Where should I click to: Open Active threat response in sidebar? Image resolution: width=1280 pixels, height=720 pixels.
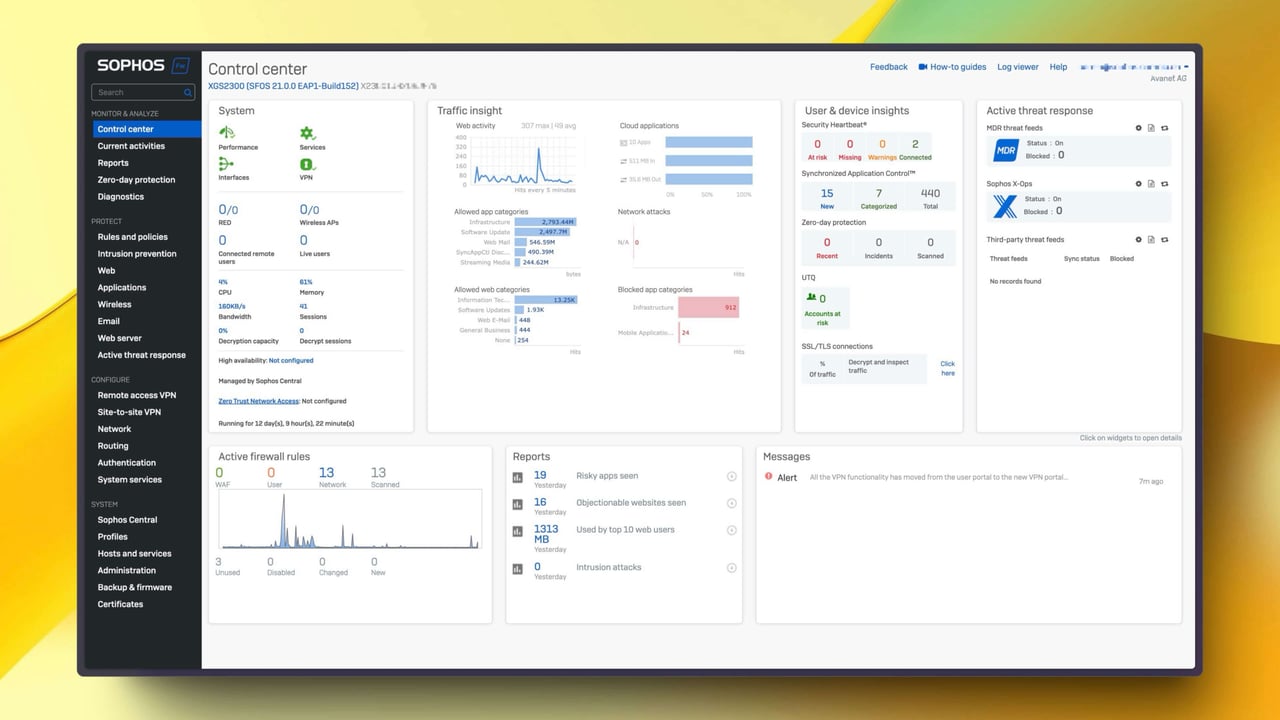pyautogui.click(x=141, y=355)
